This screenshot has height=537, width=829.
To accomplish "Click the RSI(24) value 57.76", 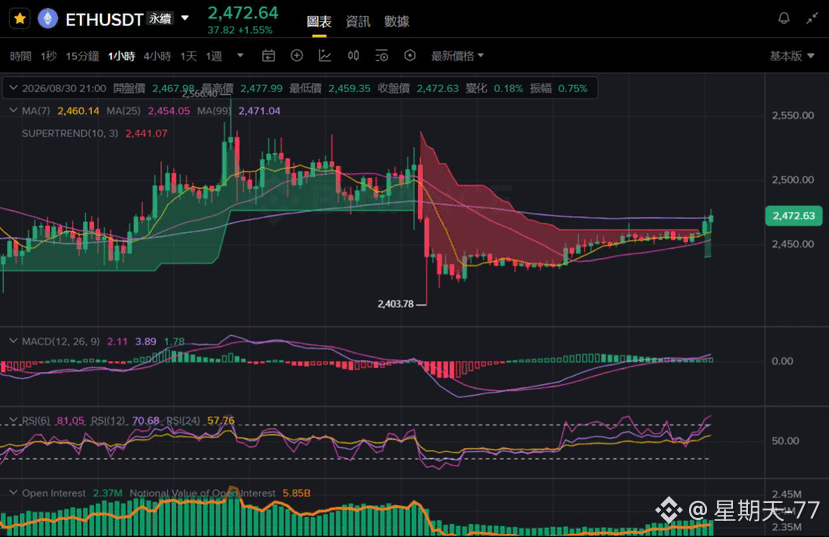I will tap(220, 421).
